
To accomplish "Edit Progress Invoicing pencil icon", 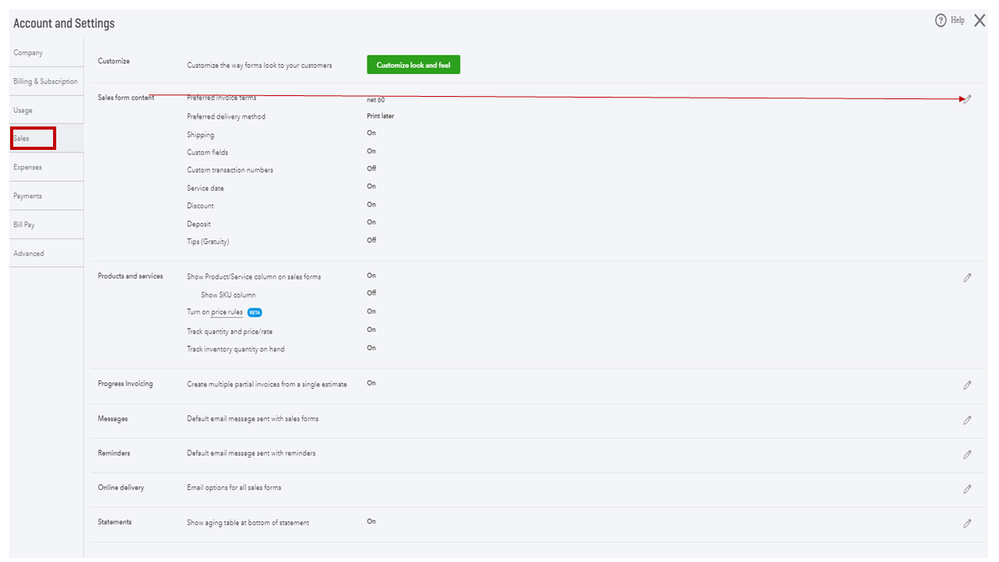I will [967, 385].
